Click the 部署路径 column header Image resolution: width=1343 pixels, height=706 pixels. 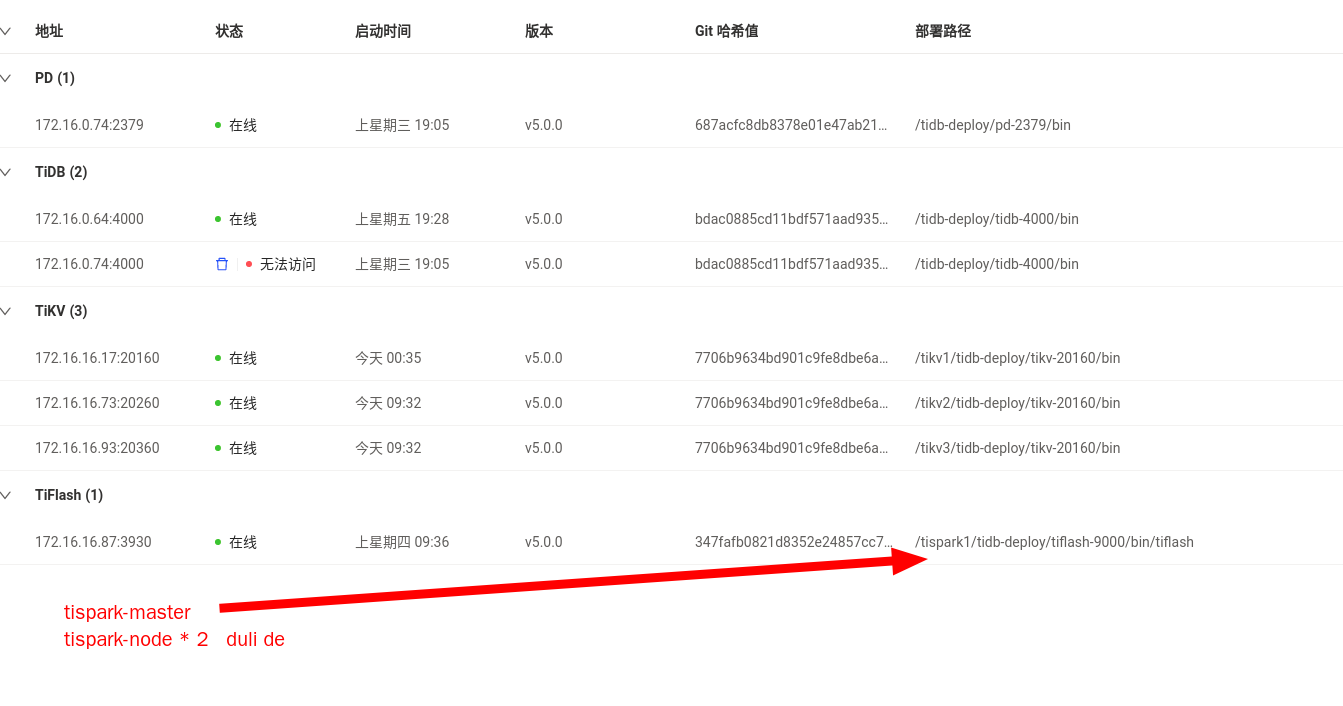click(943, 31)
